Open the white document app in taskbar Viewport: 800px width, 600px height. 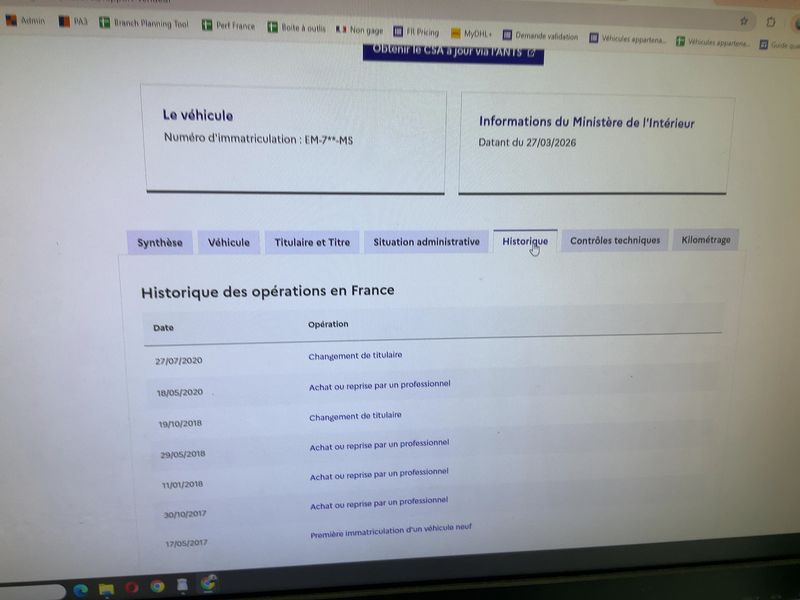click(x=182, y=585)
